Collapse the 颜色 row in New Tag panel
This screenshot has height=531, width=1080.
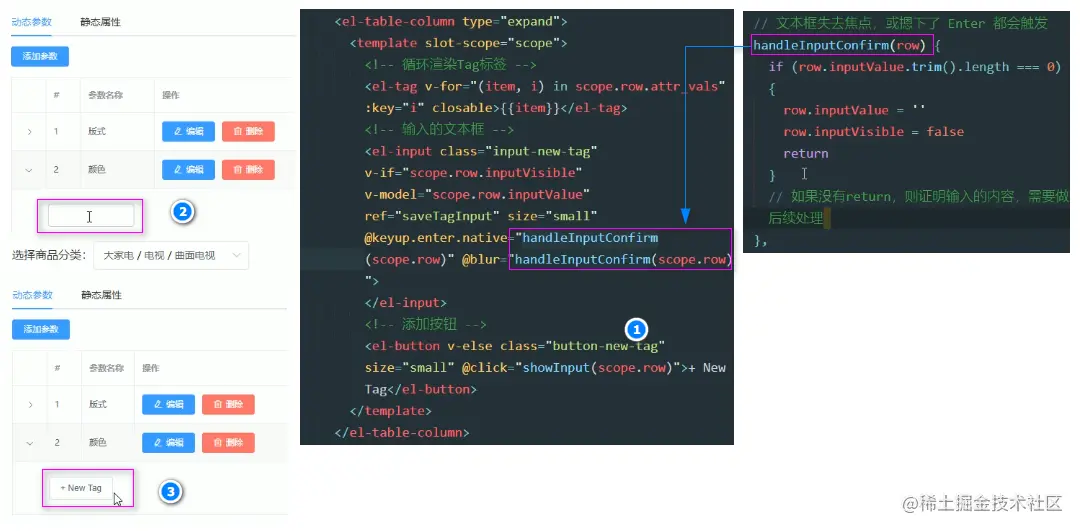(30, 442)
